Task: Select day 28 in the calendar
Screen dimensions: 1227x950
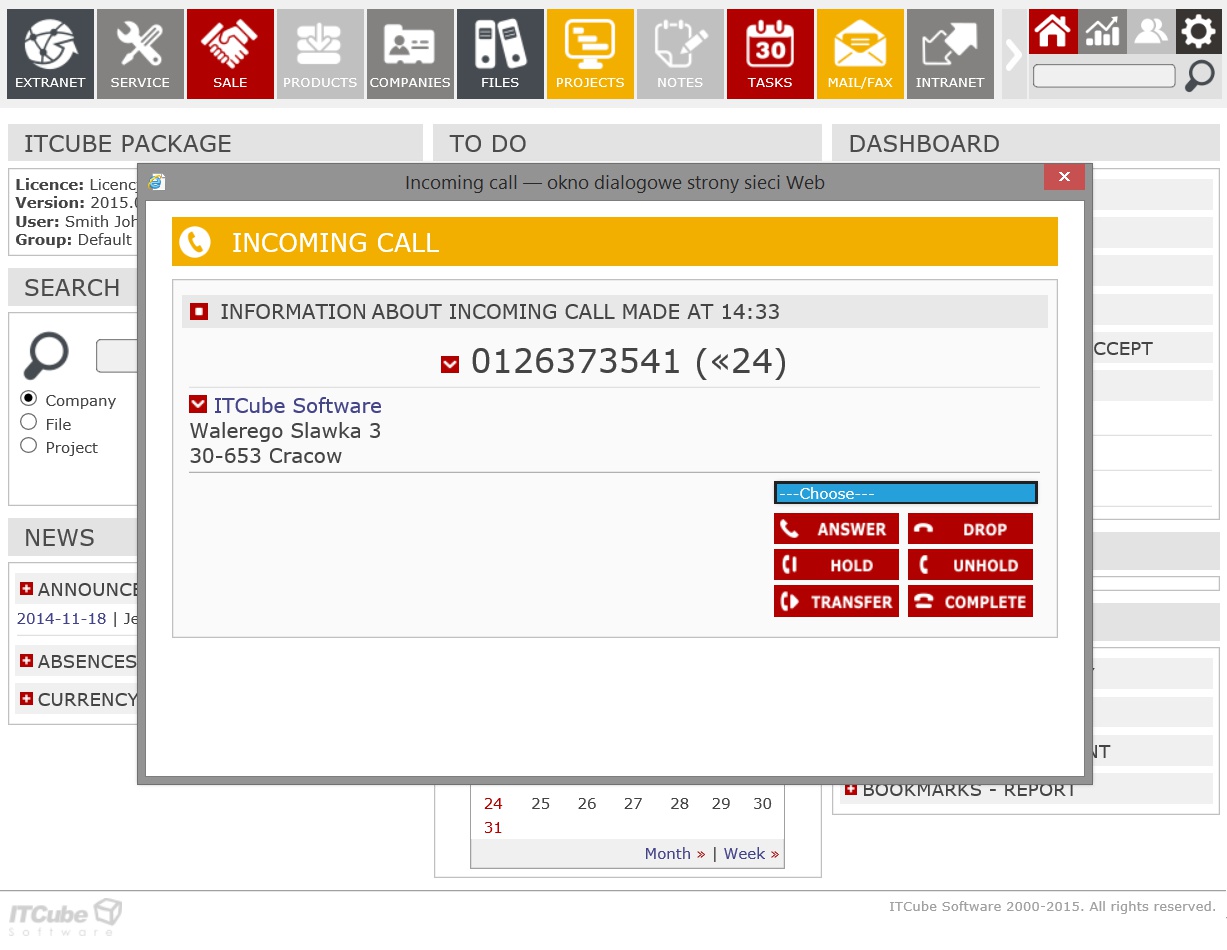Action: (x=680, y=803)
